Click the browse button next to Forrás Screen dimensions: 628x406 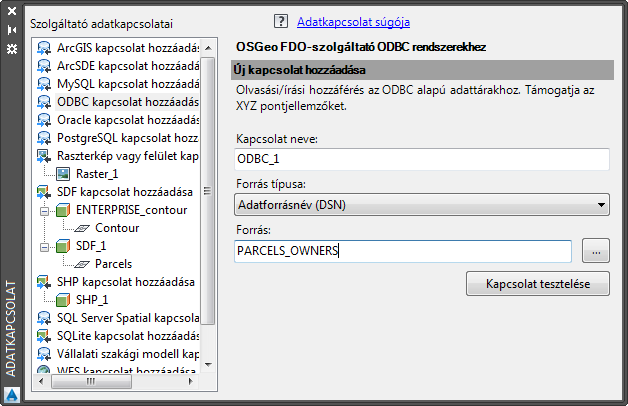coord(596,251)
